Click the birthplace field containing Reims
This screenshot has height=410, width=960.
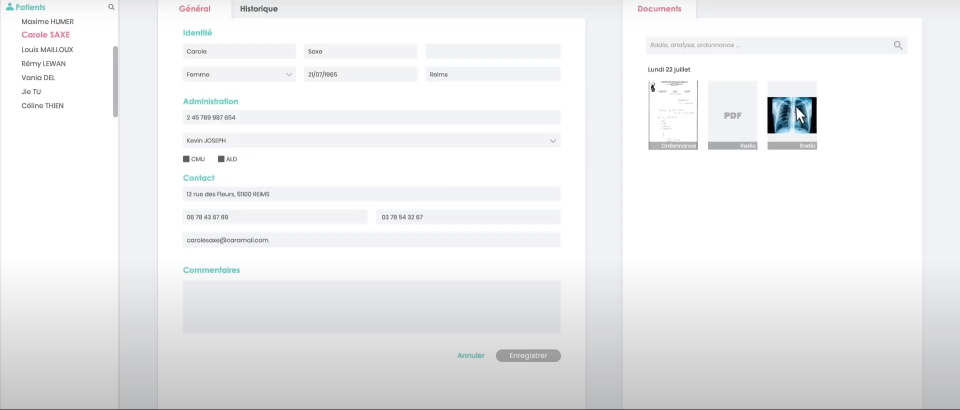tap(493, 75)
